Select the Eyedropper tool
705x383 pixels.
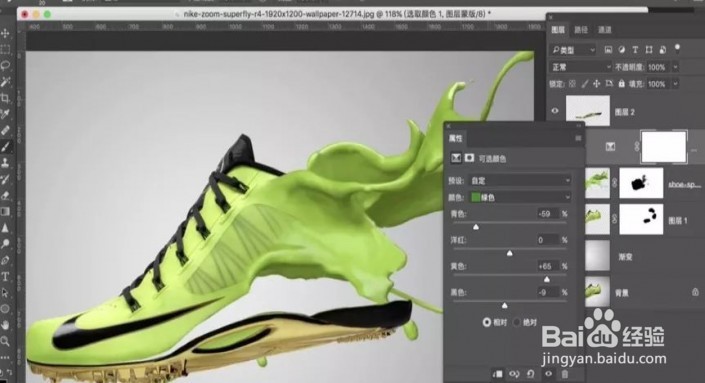(5, 114)
